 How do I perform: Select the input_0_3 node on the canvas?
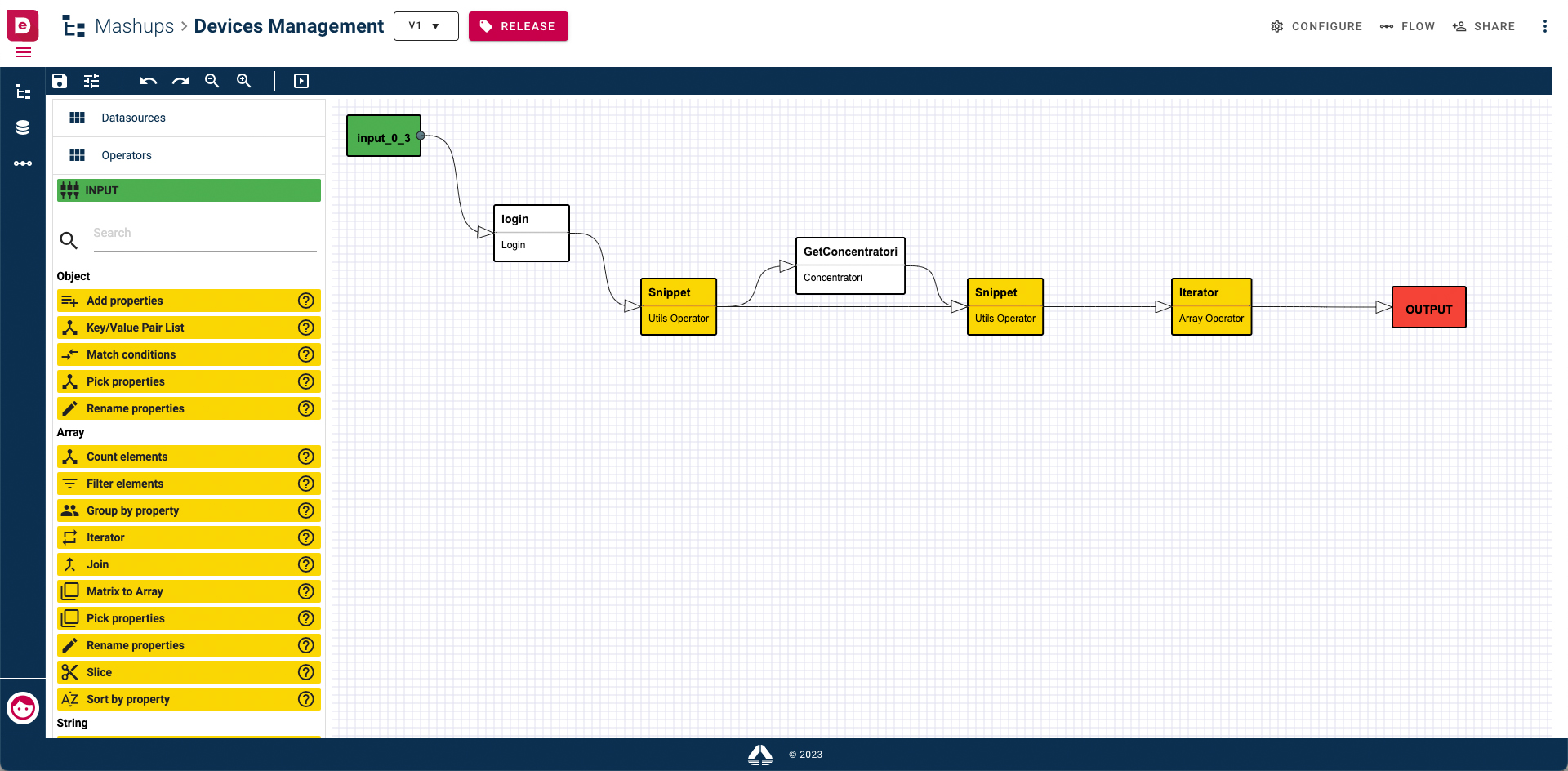(384, 136)
